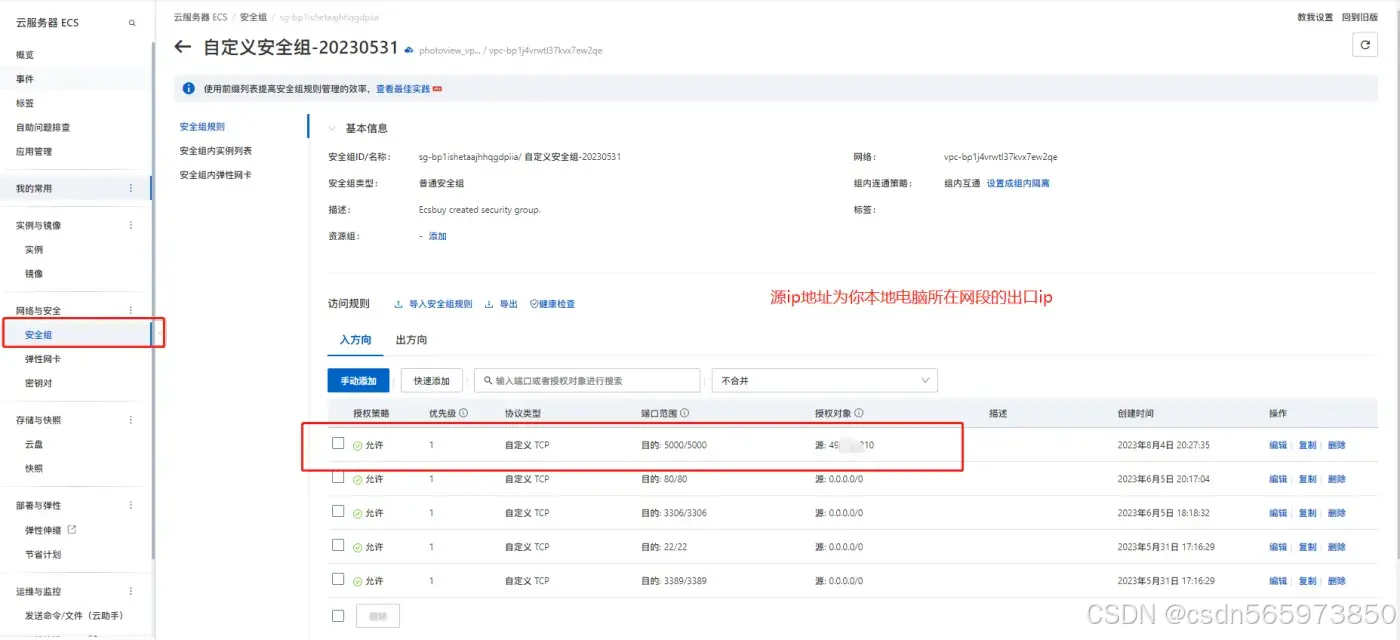Switch to the 出方向 tab
Screen dimensions: 1400x640
(x=412, y=340)
